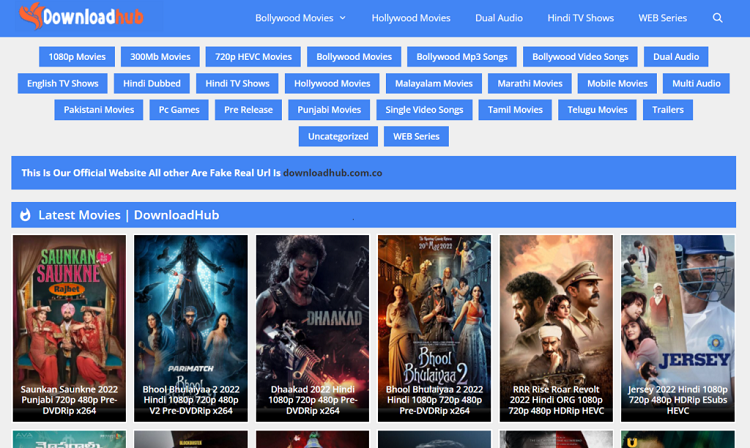View the Tamil Movies category

click(515, 110)
